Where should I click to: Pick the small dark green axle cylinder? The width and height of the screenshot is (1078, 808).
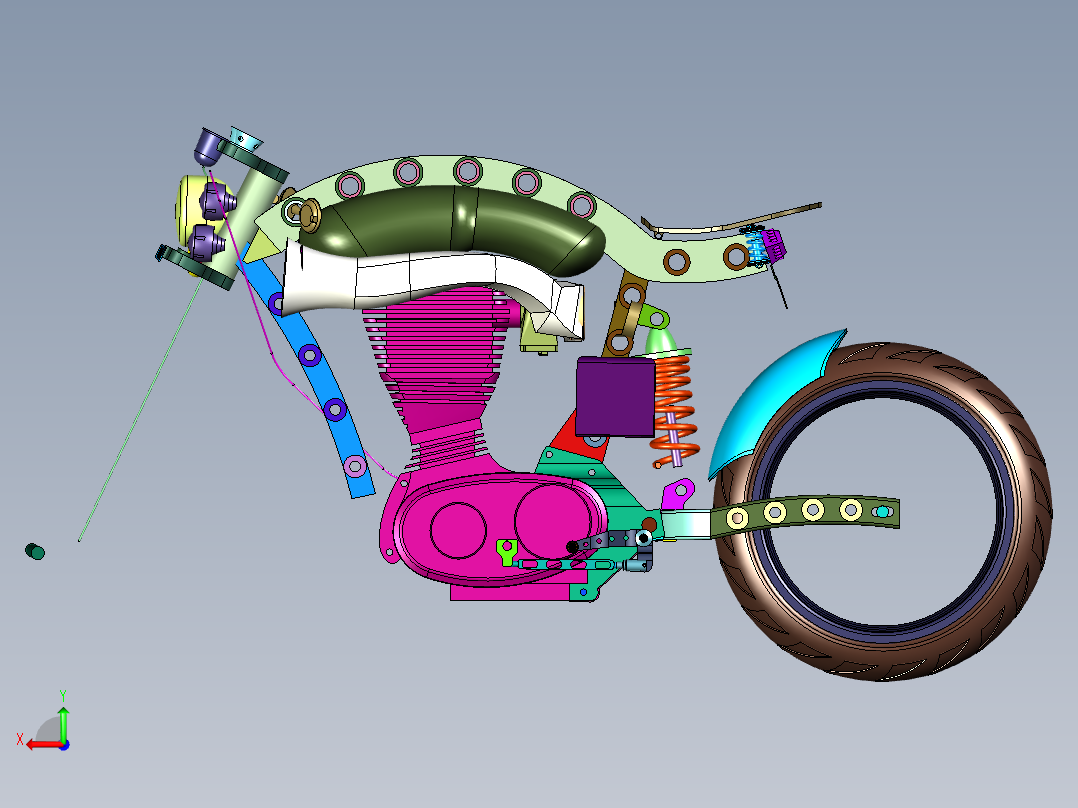click(34, 551)
